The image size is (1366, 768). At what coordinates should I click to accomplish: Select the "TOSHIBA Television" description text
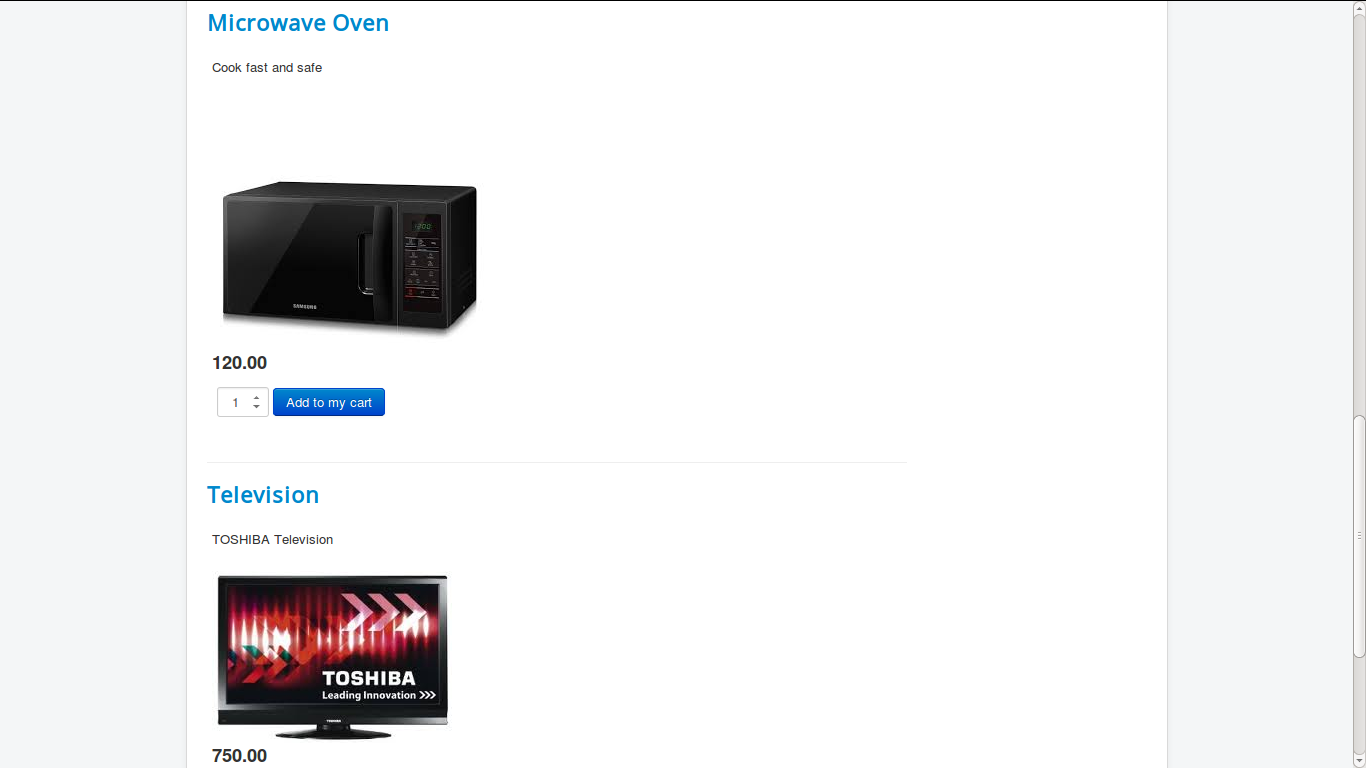(x=272, y=540)
